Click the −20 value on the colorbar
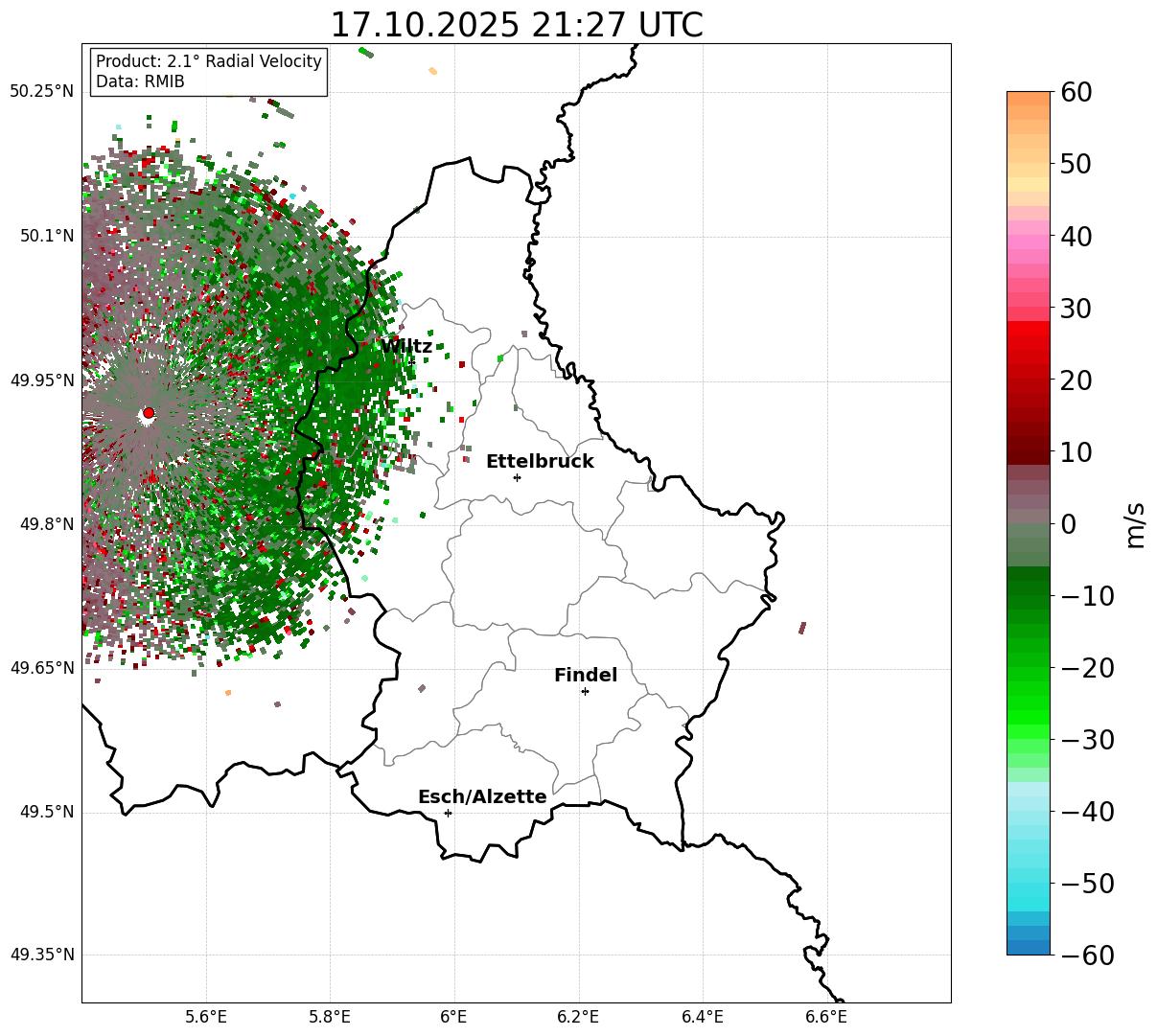This screenshot has width=1157, height=1036. click(1088, 668)
